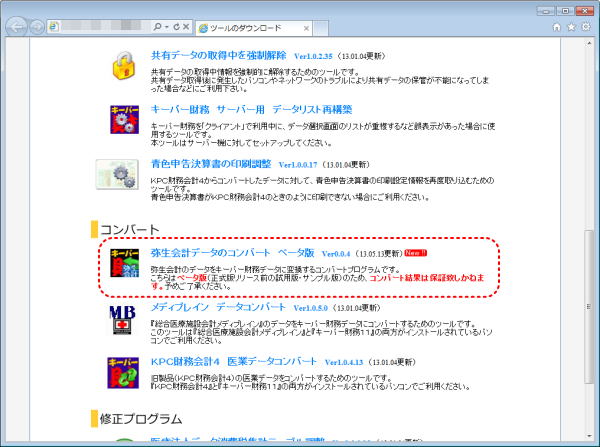Click the red New!! badge
The height and width of the screenshot is (447, 600).
click(x=416, y=253)
